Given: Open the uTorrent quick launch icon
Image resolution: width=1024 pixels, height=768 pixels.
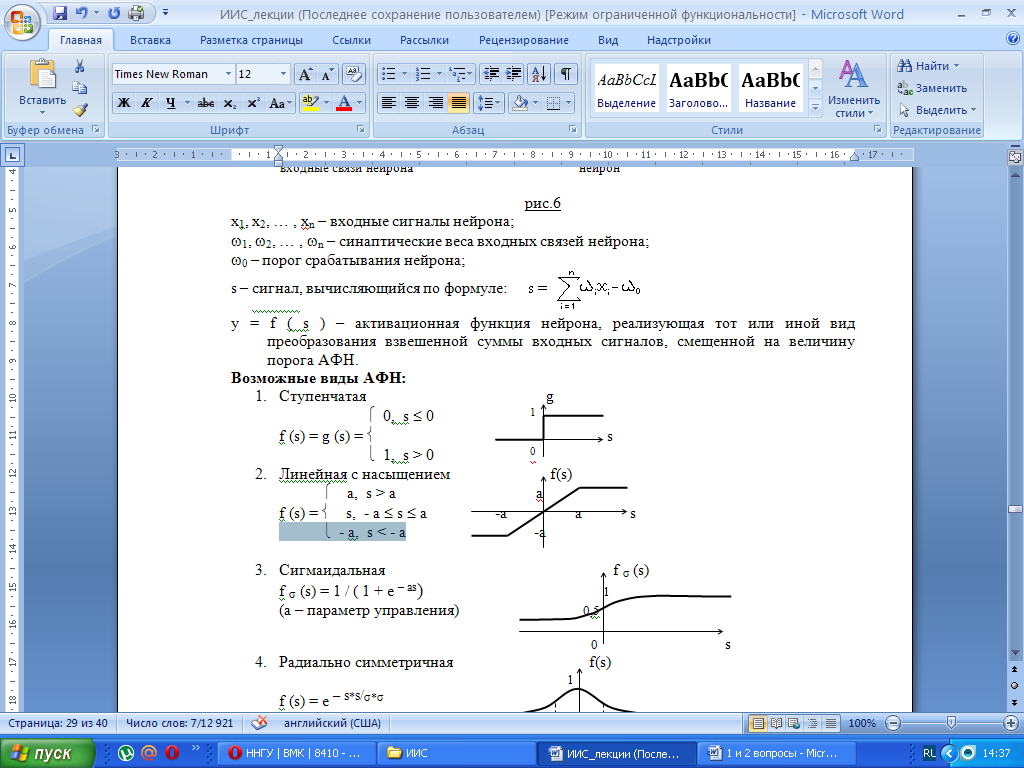Looking at the screenshot, I should click(x=125, y=753).
